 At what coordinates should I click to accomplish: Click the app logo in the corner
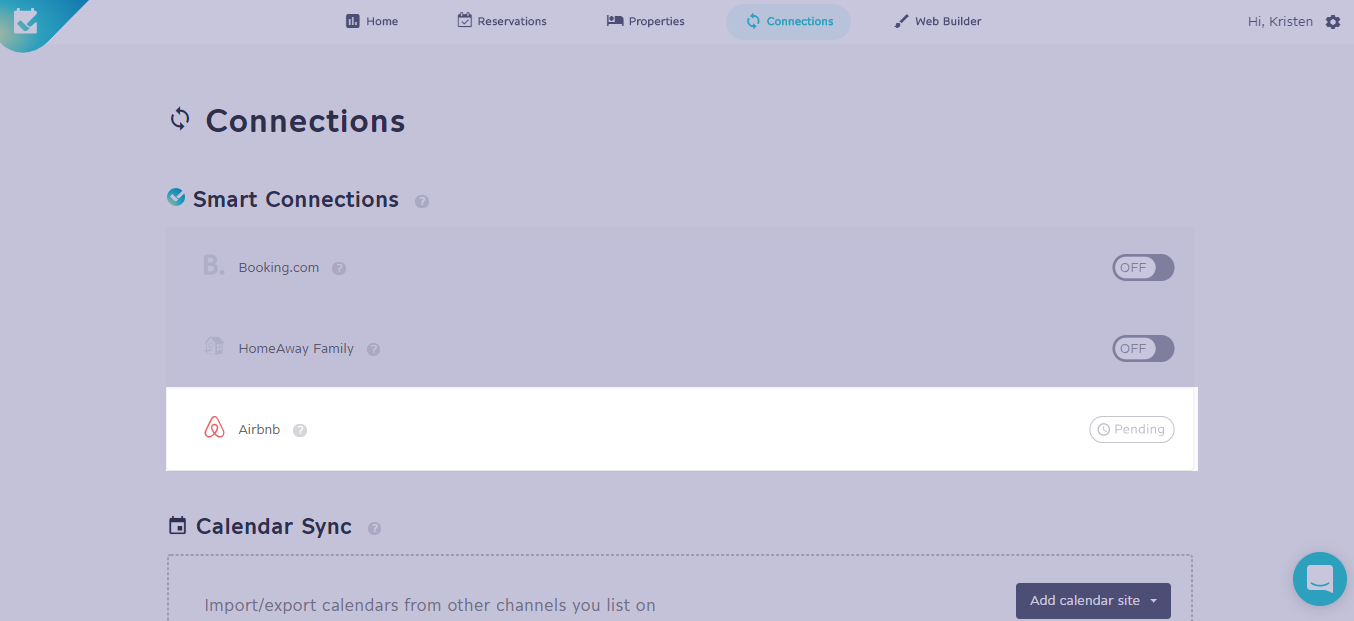click(26, 20)
